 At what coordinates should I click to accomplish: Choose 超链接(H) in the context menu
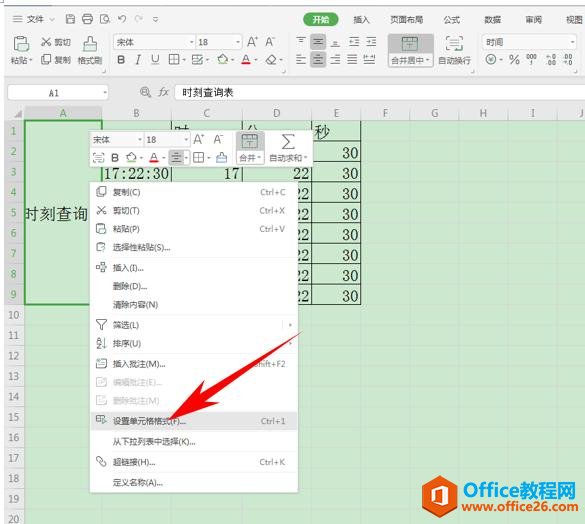[194, 462]
